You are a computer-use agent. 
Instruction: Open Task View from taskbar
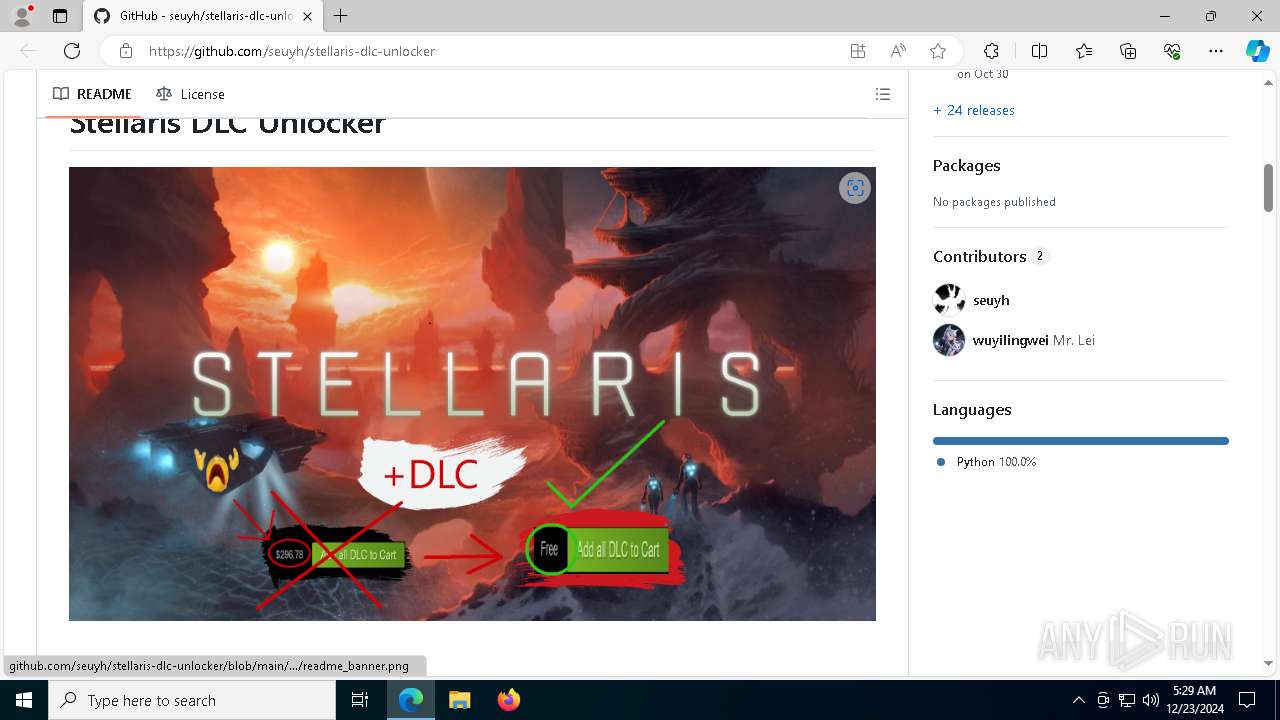click(x=360, y=700)
